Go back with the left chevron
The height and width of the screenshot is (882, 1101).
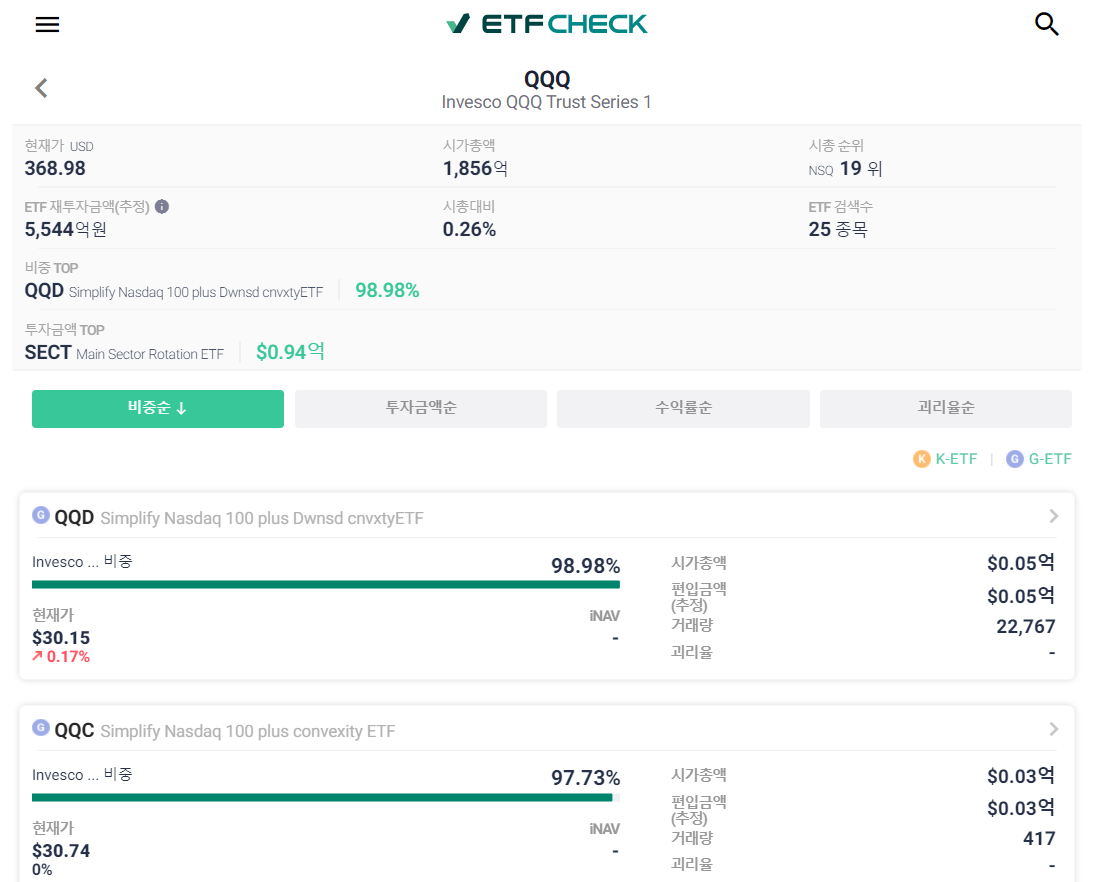tap(41, 88)
